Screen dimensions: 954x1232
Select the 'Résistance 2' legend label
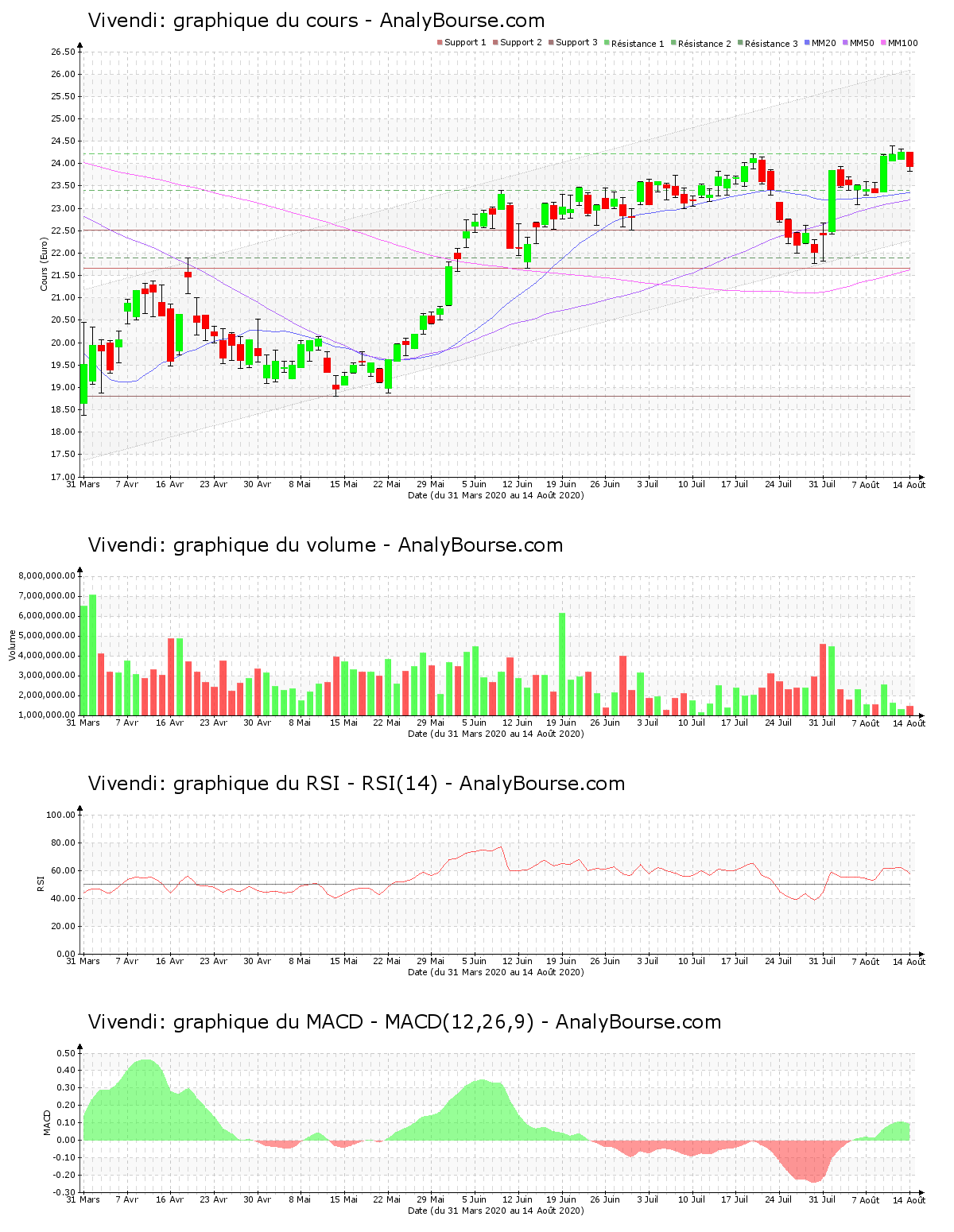coord(704,44)
